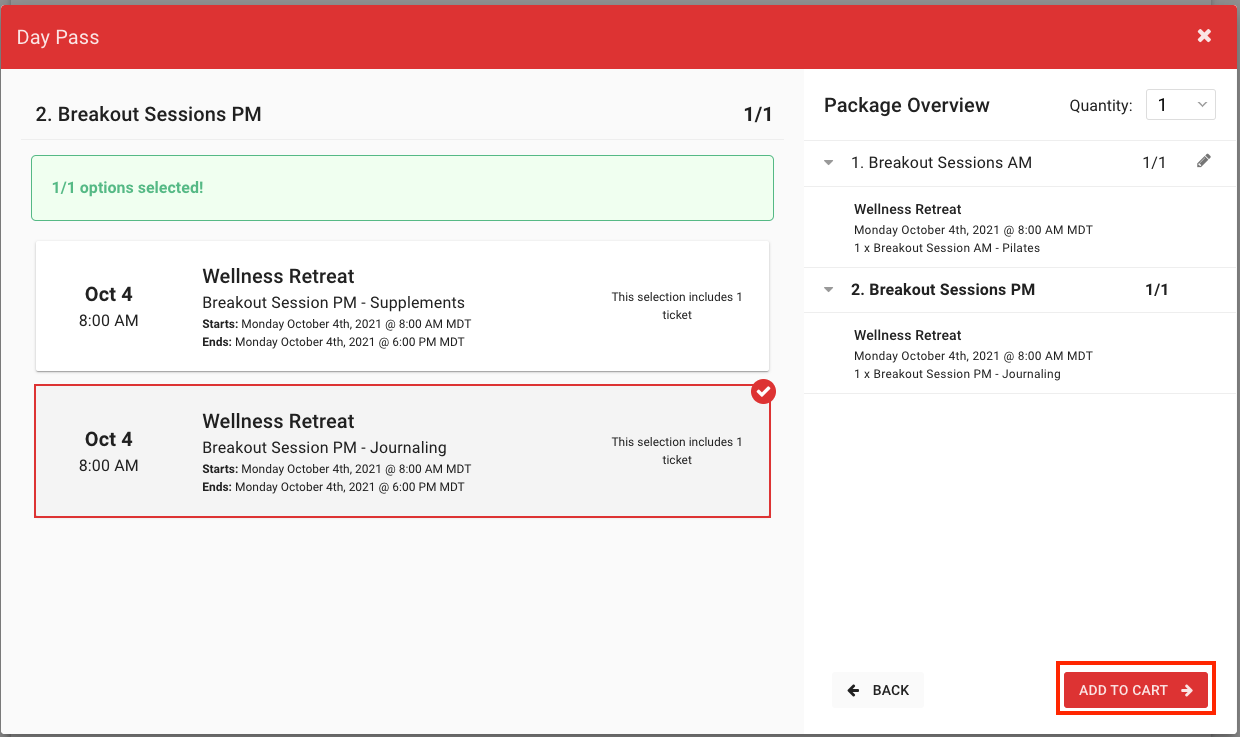Screen dimensions: 1240x737
Task: Click '2. Breakout Sessions PM' main heading
Action: click(x=149, y=114)
